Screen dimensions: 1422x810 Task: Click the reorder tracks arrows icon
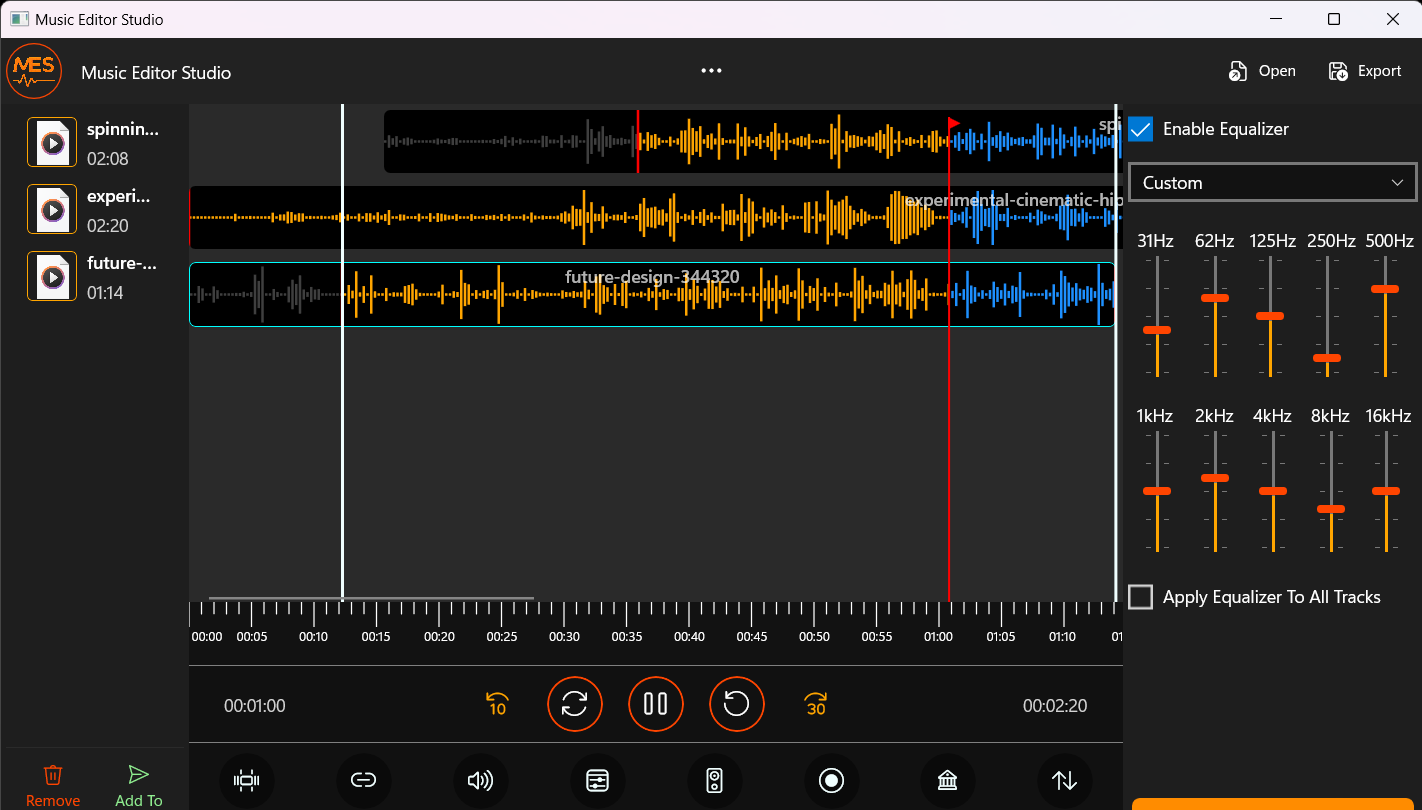point(1064,781)
